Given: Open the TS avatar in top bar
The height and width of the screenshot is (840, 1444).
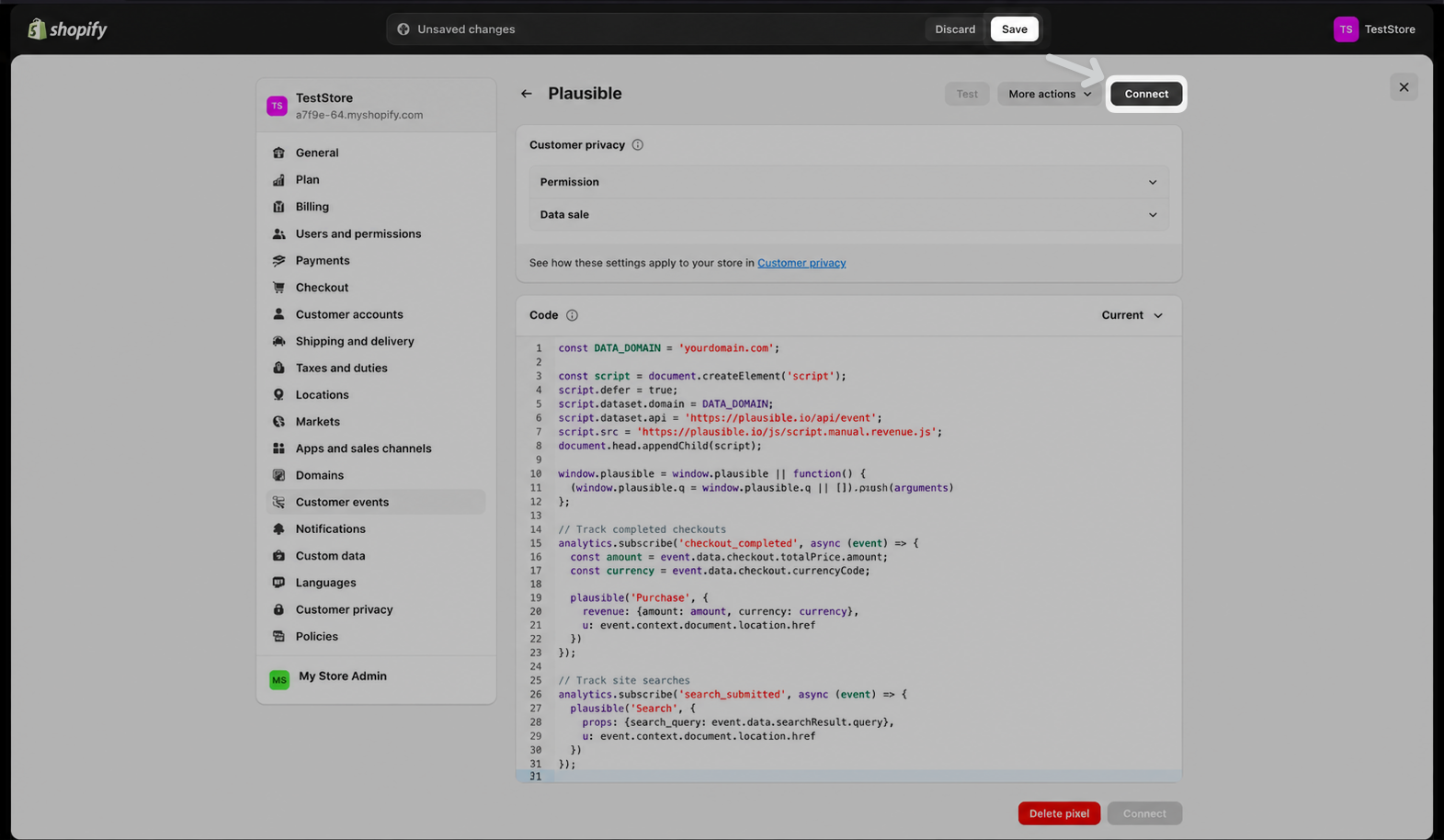Looking at the screenshot, I should 1346,29.
